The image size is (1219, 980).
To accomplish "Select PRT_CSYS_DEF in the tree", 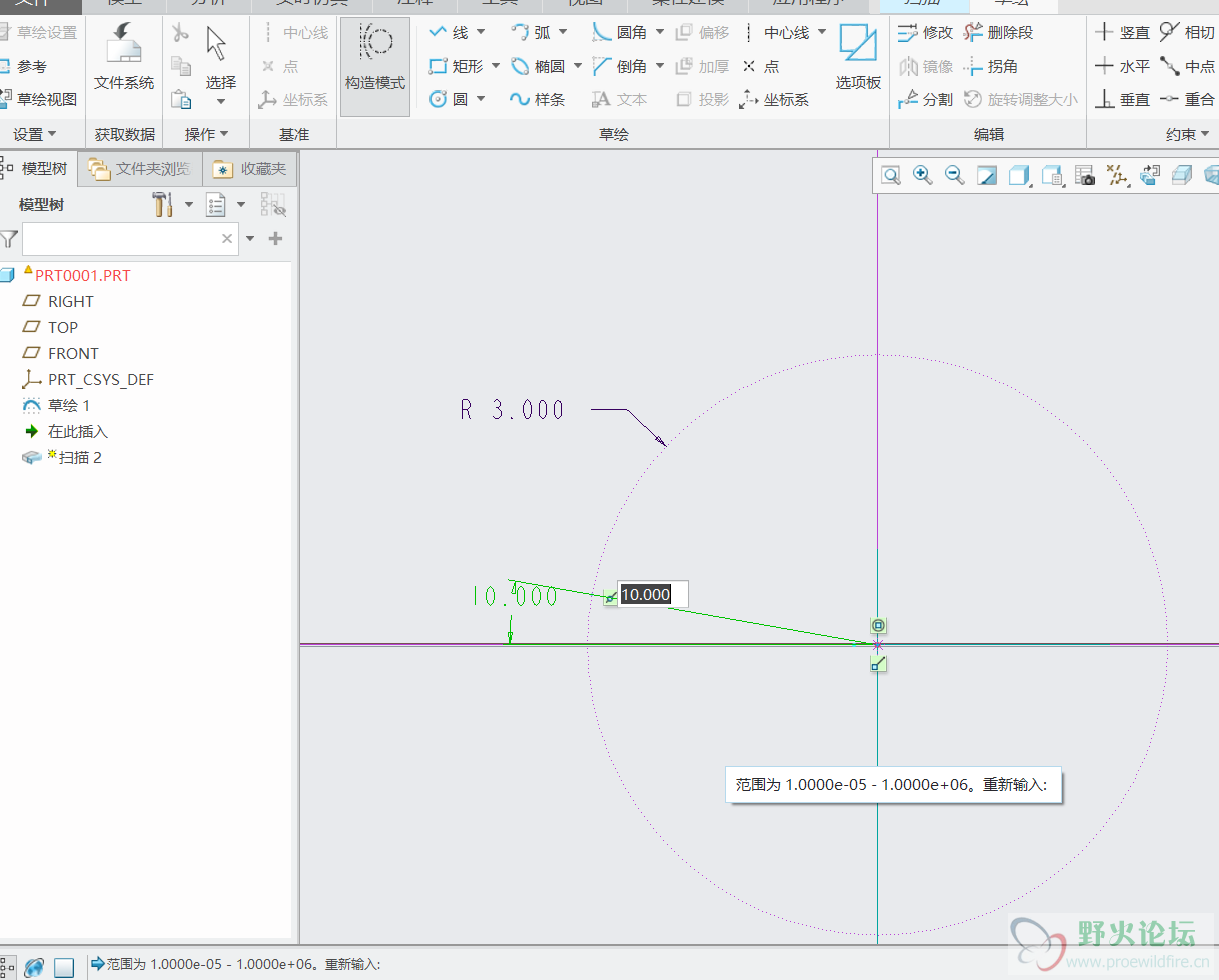I will [101, 380].
